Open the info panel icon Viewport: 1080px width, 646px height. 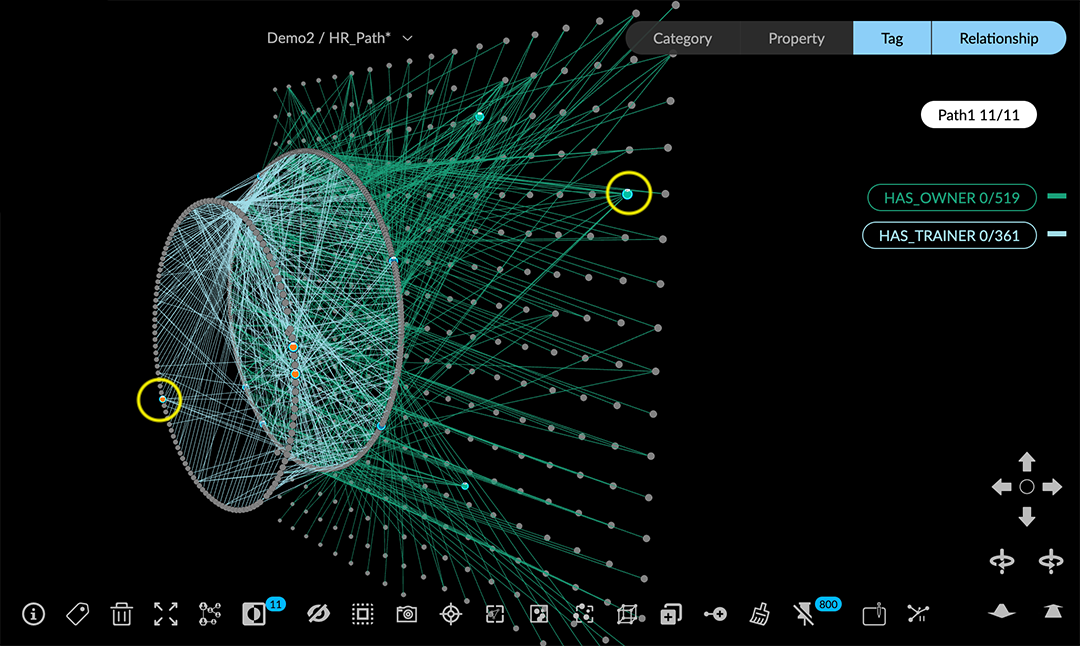click(x=33, y=613)
